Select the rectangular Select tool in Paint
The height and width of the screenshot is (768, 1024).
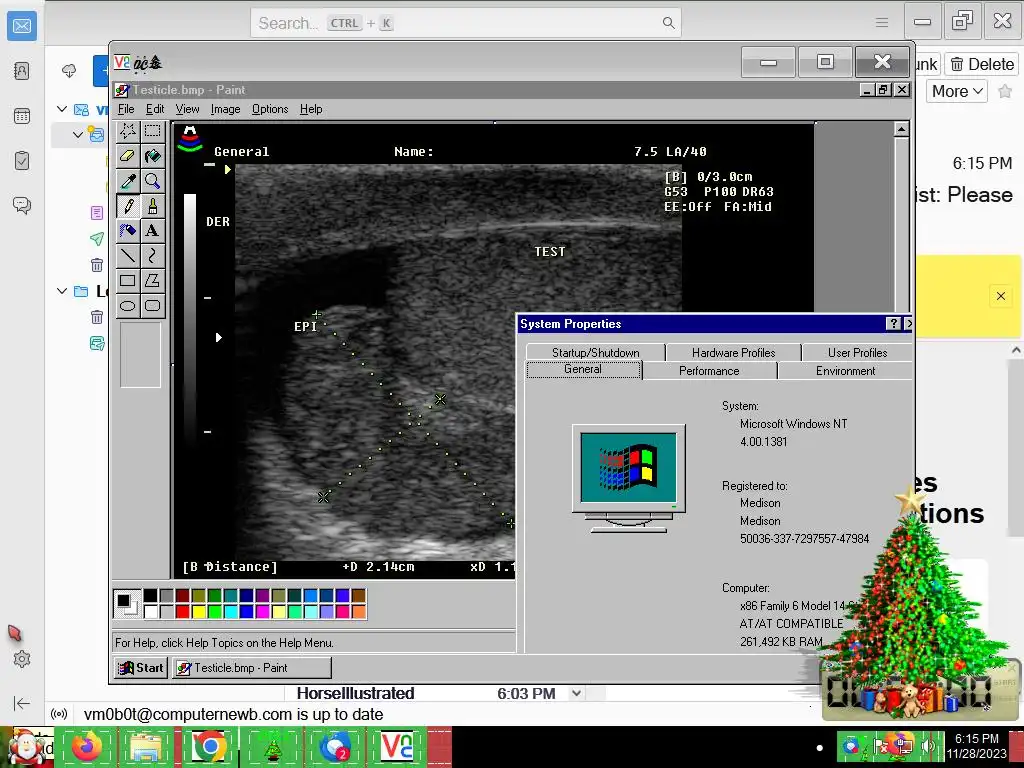pos(153,131)
